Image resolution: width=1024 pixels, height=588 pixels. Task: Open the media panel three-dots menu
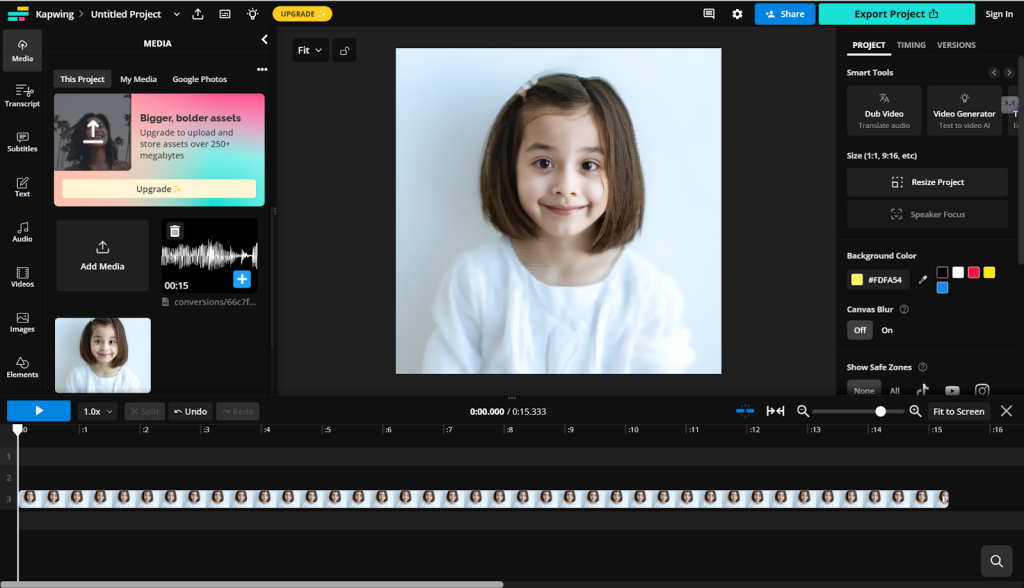click(262, 69)
